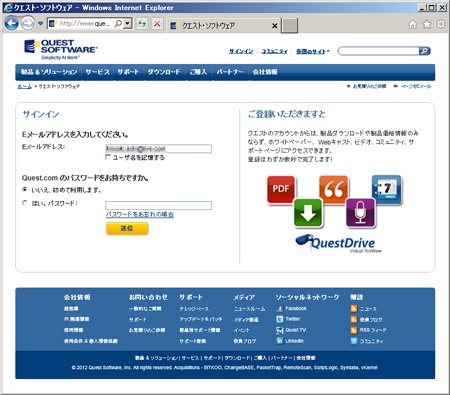Click the LinkedIn icon in footer

[x=279, y=341]
